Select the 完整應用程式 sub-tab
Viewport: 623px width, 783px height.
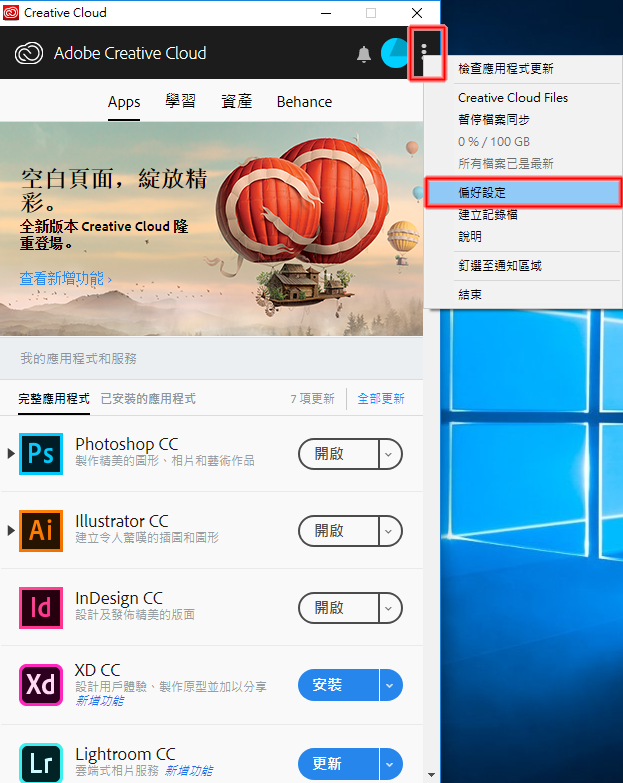(54, 398)
